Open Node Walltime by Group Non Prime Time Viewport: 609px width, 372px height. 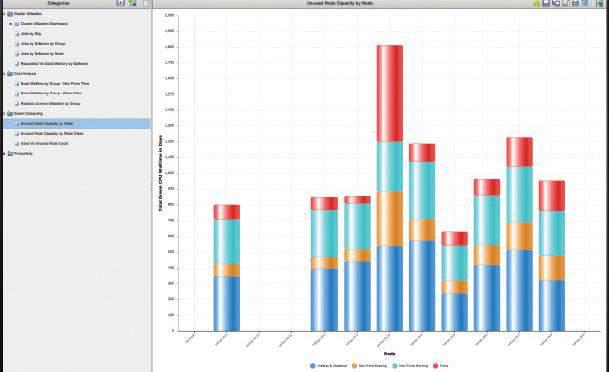[55, 83]
